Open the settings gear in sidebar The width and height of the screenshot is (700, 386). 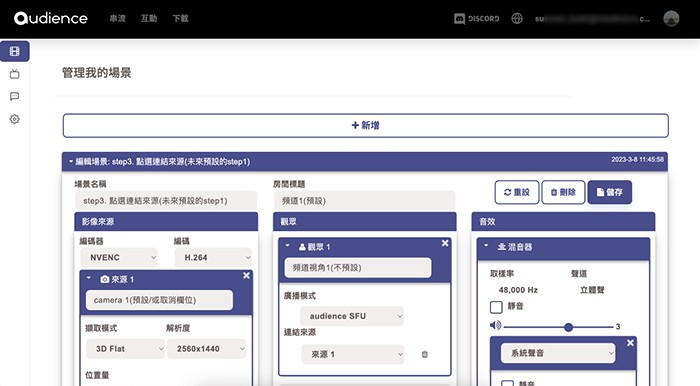[x=15, y=119]
